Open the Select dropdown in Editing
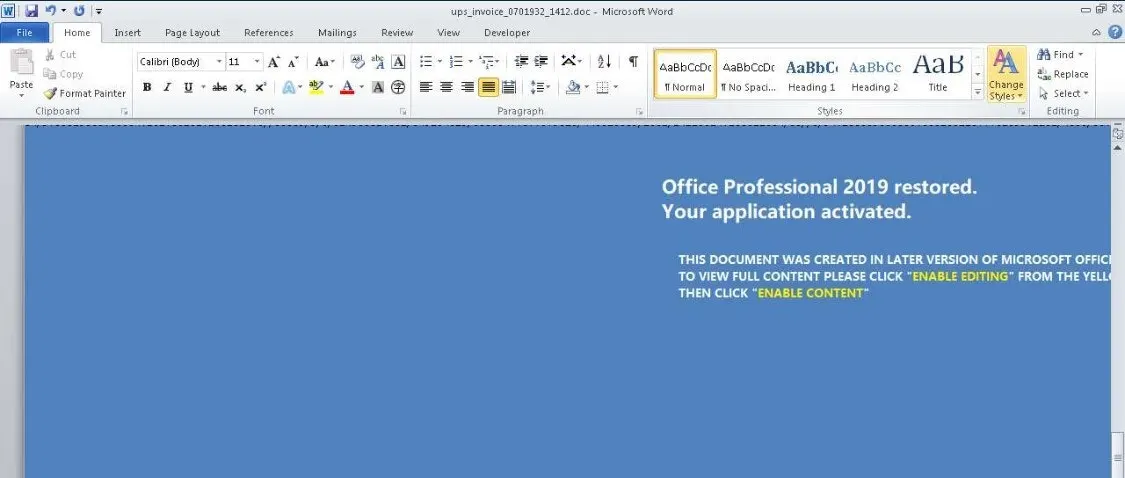 [x=1063, y=93]
